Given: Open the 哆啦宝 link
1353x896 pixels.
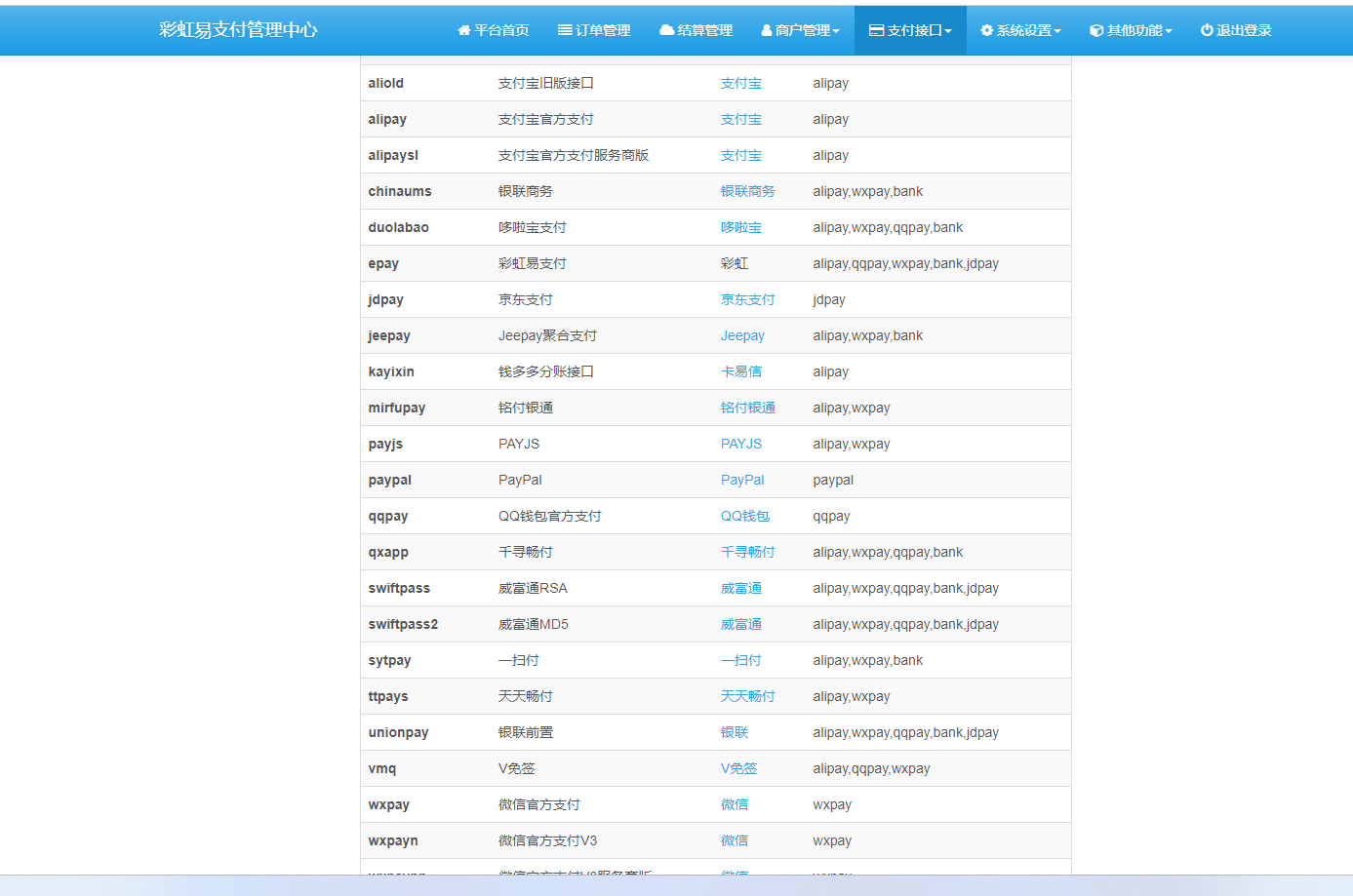Looking at the screenshot, I should click(741, 228).
